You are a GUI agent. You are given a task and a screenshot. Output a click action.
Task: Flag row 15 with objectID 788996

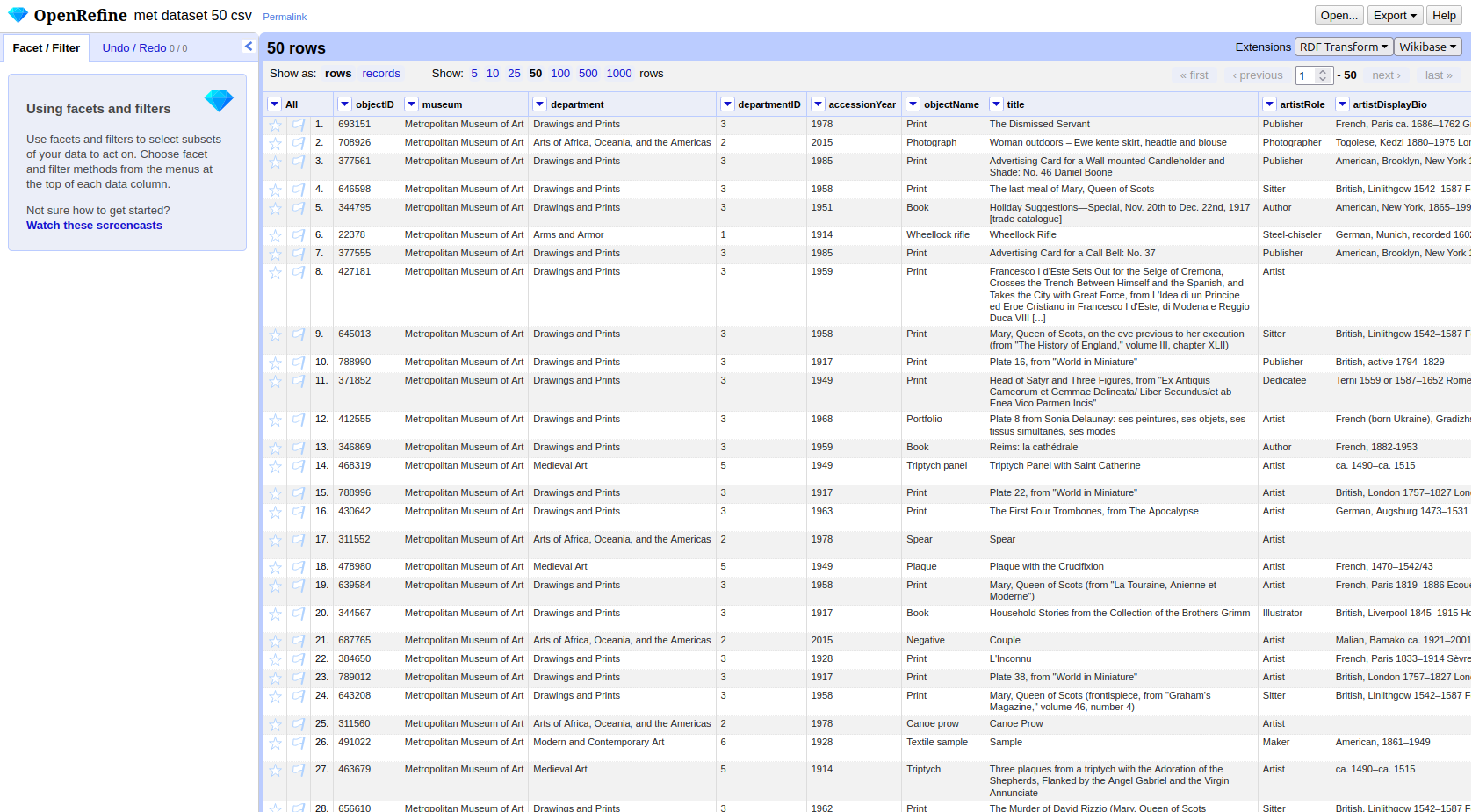[x=299, y=493]
